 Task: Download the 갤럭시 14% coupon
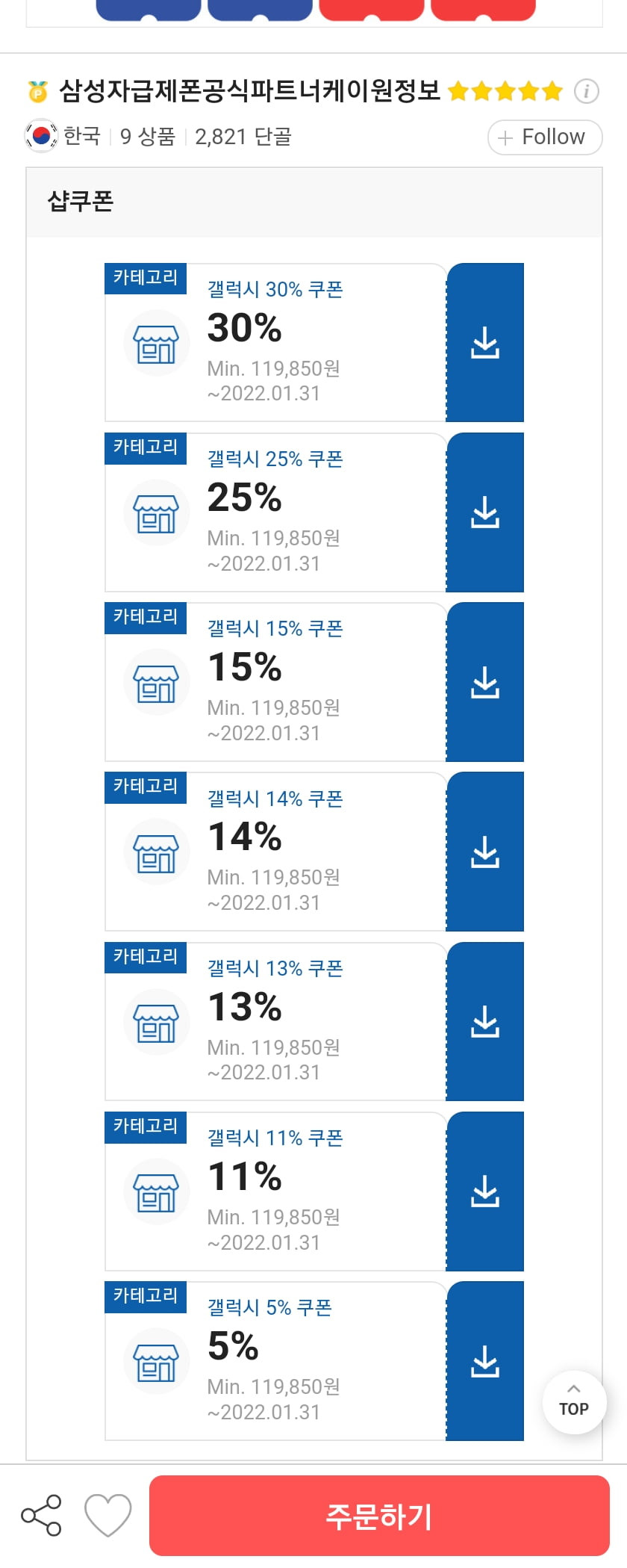(485, 852)
